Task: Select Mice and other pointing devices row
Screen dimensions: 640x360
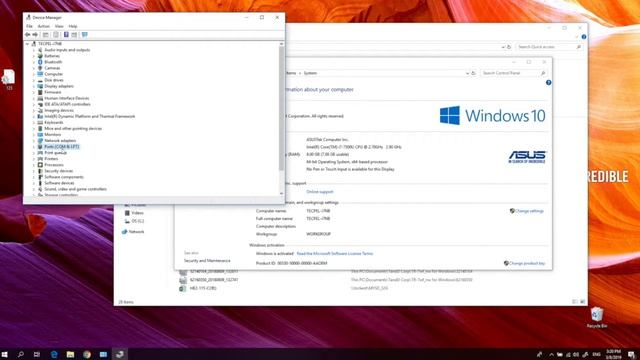Action: (x=73, y=129)
